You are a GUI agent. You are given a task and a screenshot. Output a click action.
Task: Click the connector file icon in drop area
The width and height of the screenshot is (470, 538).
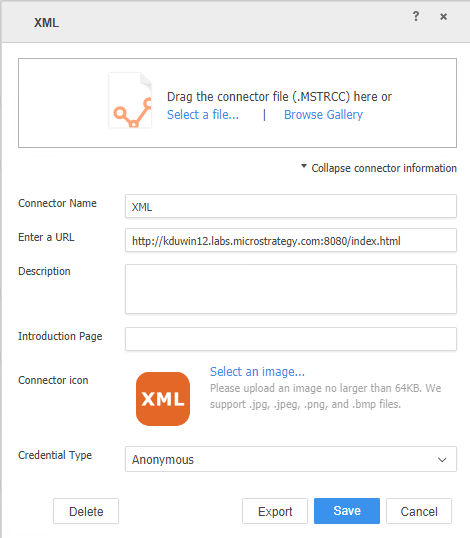pos(131,100)
